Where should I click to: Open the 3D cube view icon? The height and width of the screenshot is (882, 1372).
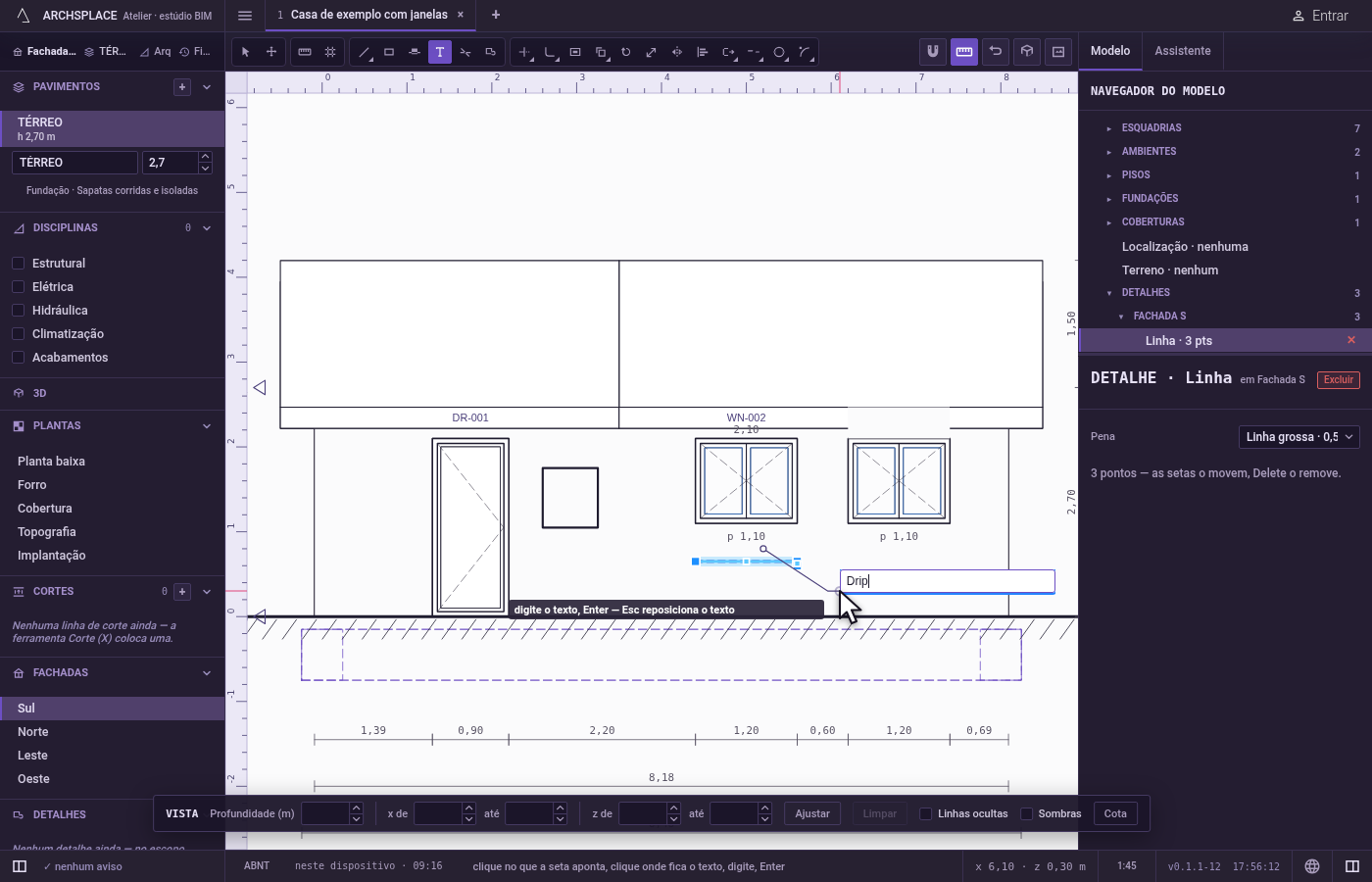coord(1027,52)
